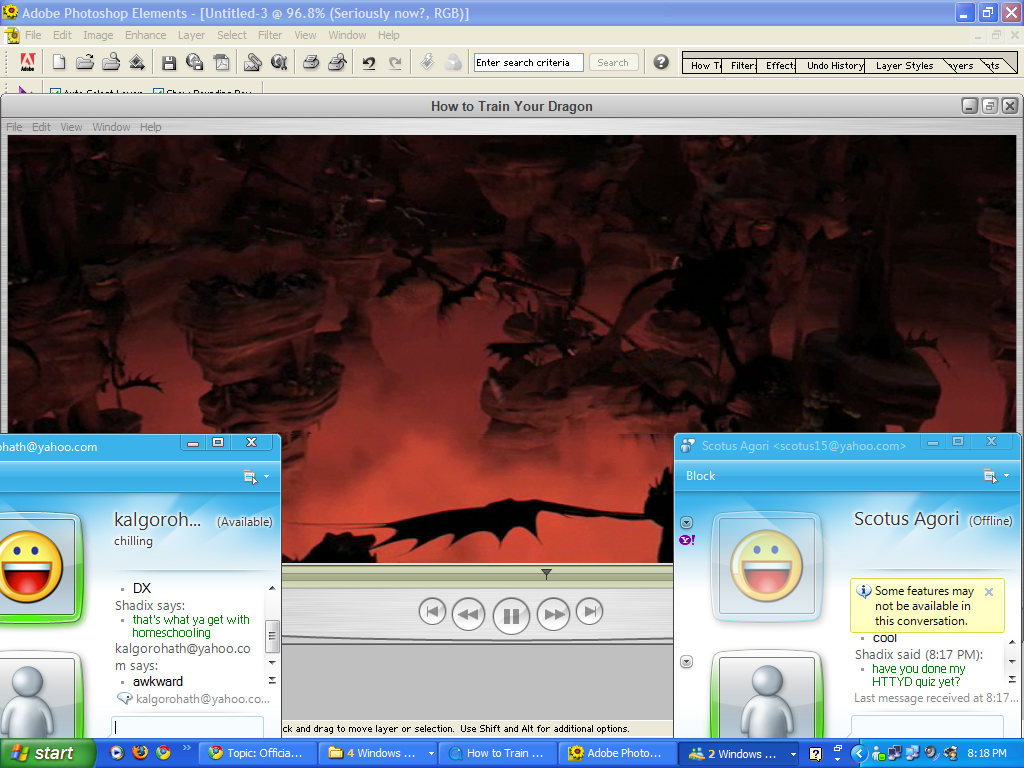Image resolution: width=1024 pixels, height=768 pixels.
Task: Click Block in the Scotus Agori chat
Action: coord(700,476)
